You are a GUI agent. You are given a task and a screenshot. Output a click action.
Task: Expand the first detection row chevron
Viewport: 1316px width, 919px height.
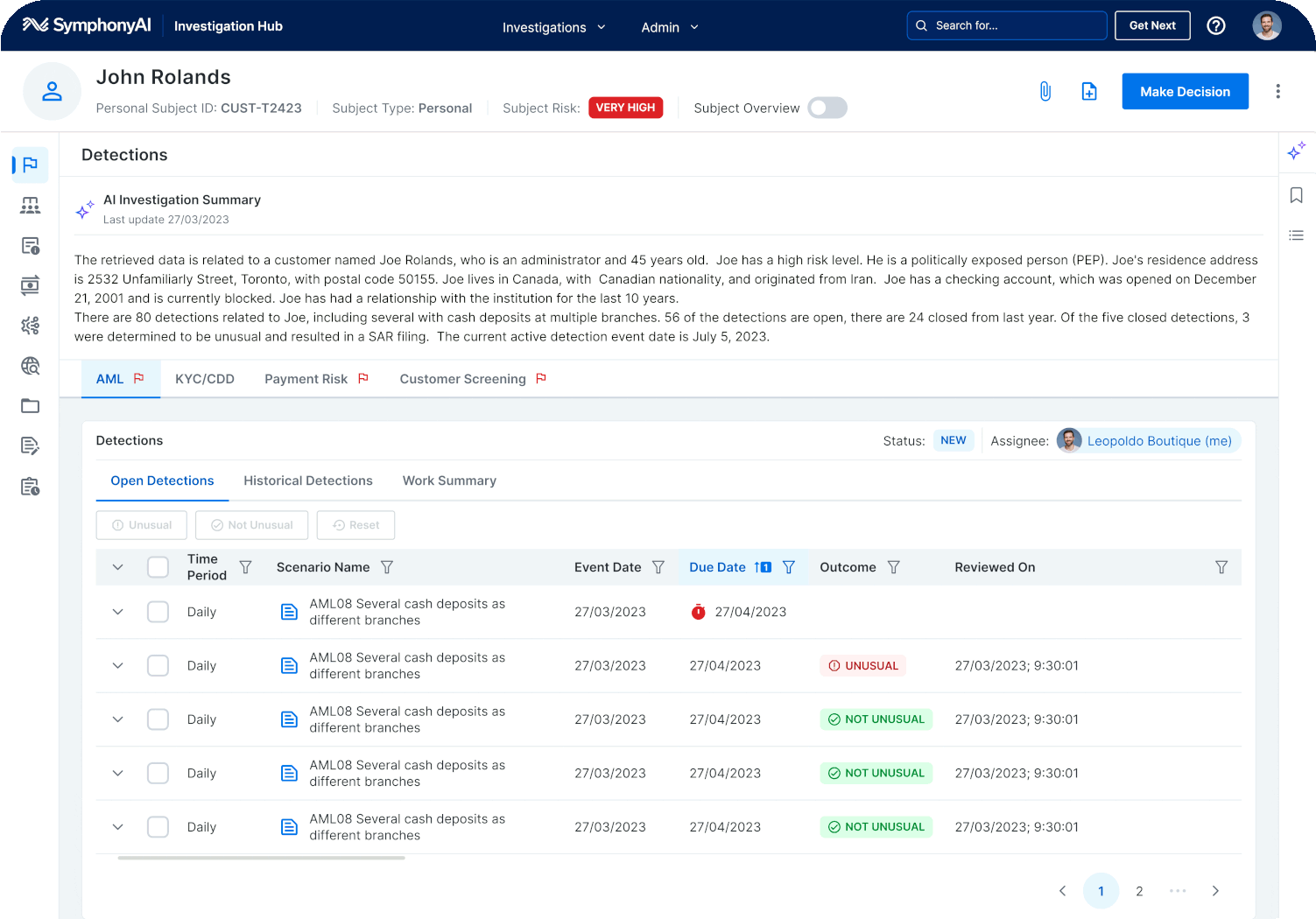118,612
